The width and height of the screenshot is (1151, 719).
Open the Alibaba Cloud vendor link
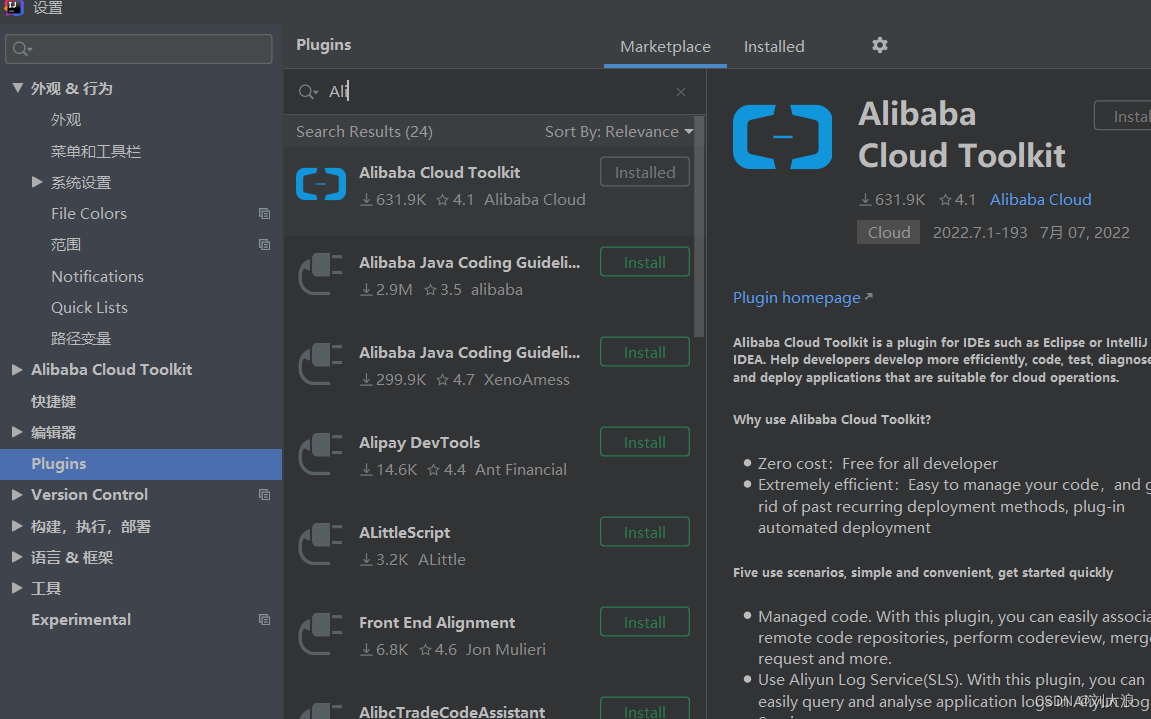pos(1040,200)
